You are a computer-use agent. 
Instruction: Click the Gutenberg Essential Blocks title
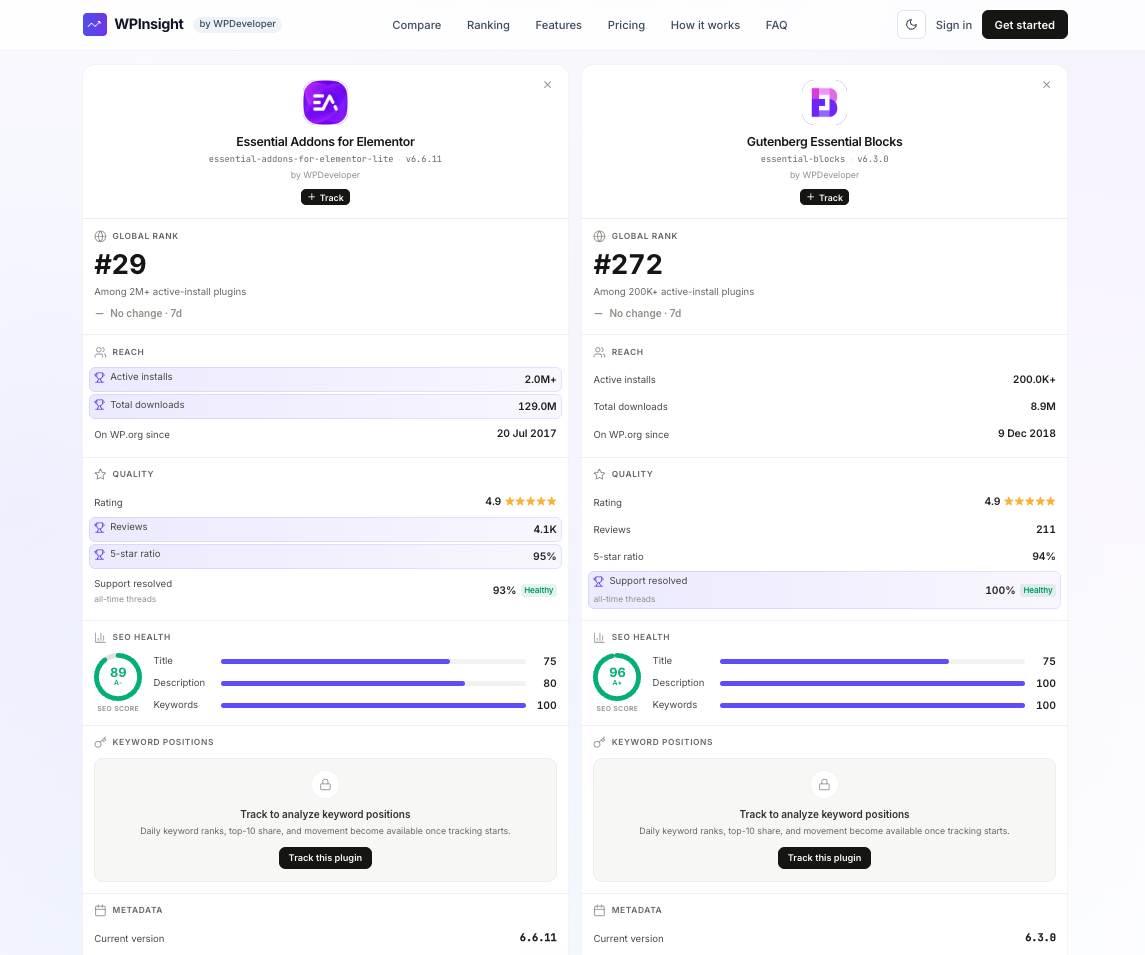point(824,142)
